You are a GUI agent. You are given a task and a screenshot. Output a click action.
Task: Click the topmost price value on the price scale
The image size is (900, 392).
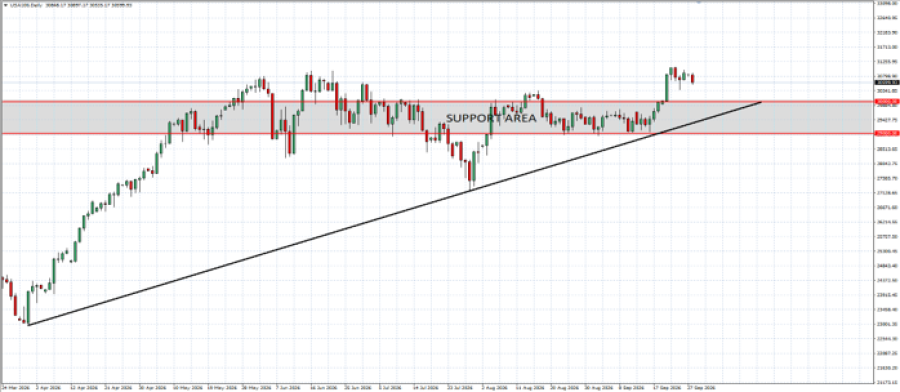886,3
